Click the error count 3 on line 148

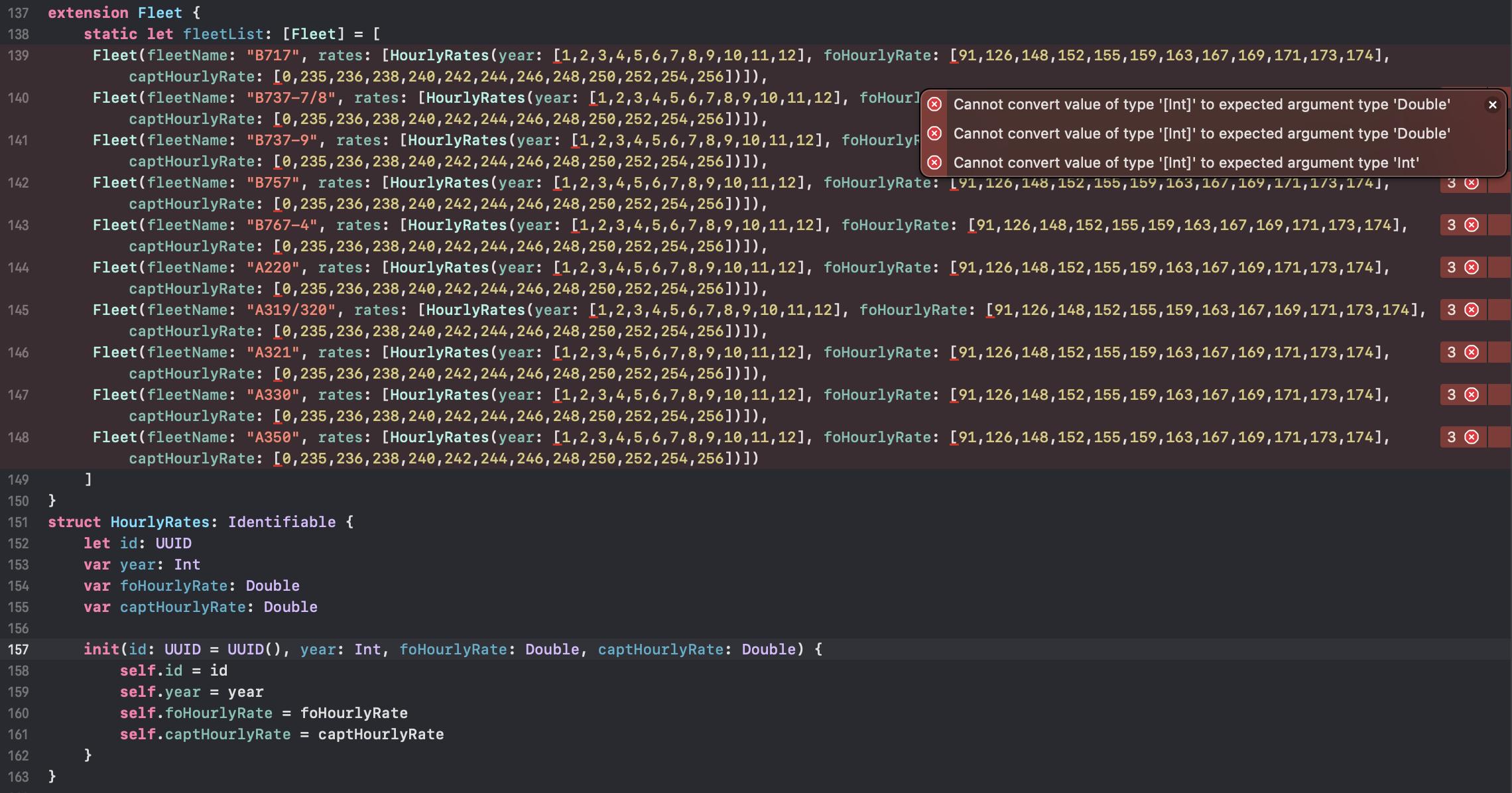pos(1451,437)
